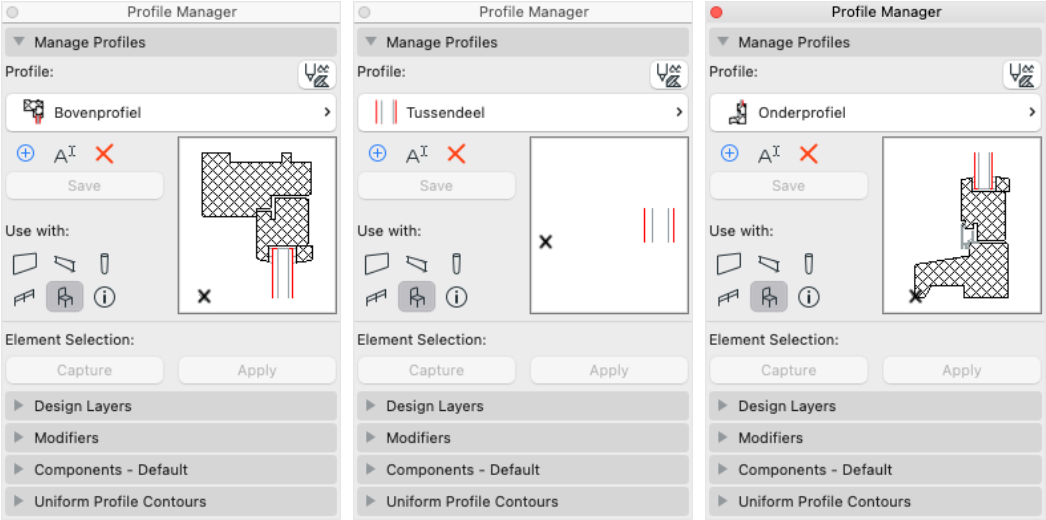The width and height of the screenshot is (1046, 520).
Task: Toggle the Railing use-with option in the Onderprofiel panel
Action: [729, 297]
